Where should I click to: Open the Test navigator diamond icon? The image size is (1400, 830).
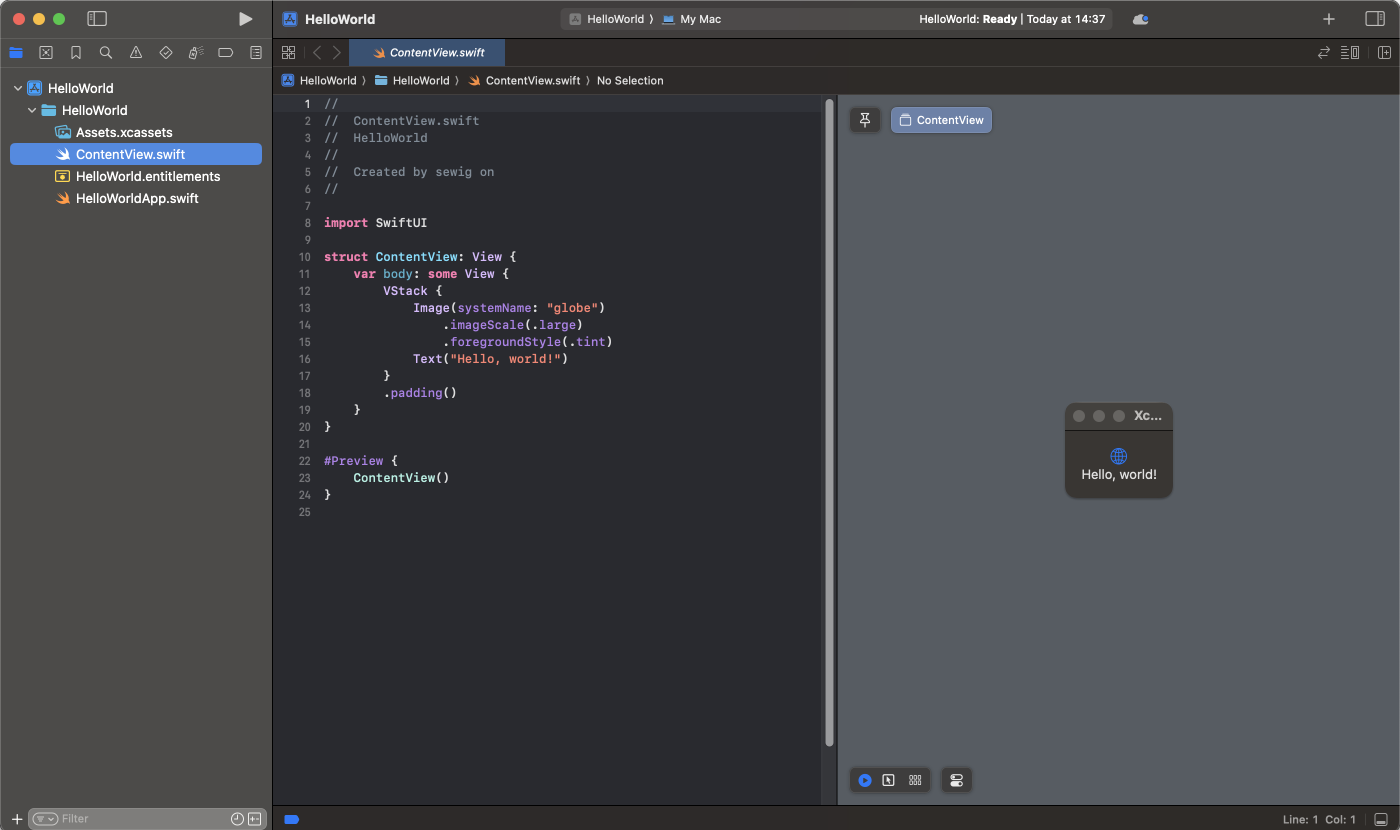166,53
